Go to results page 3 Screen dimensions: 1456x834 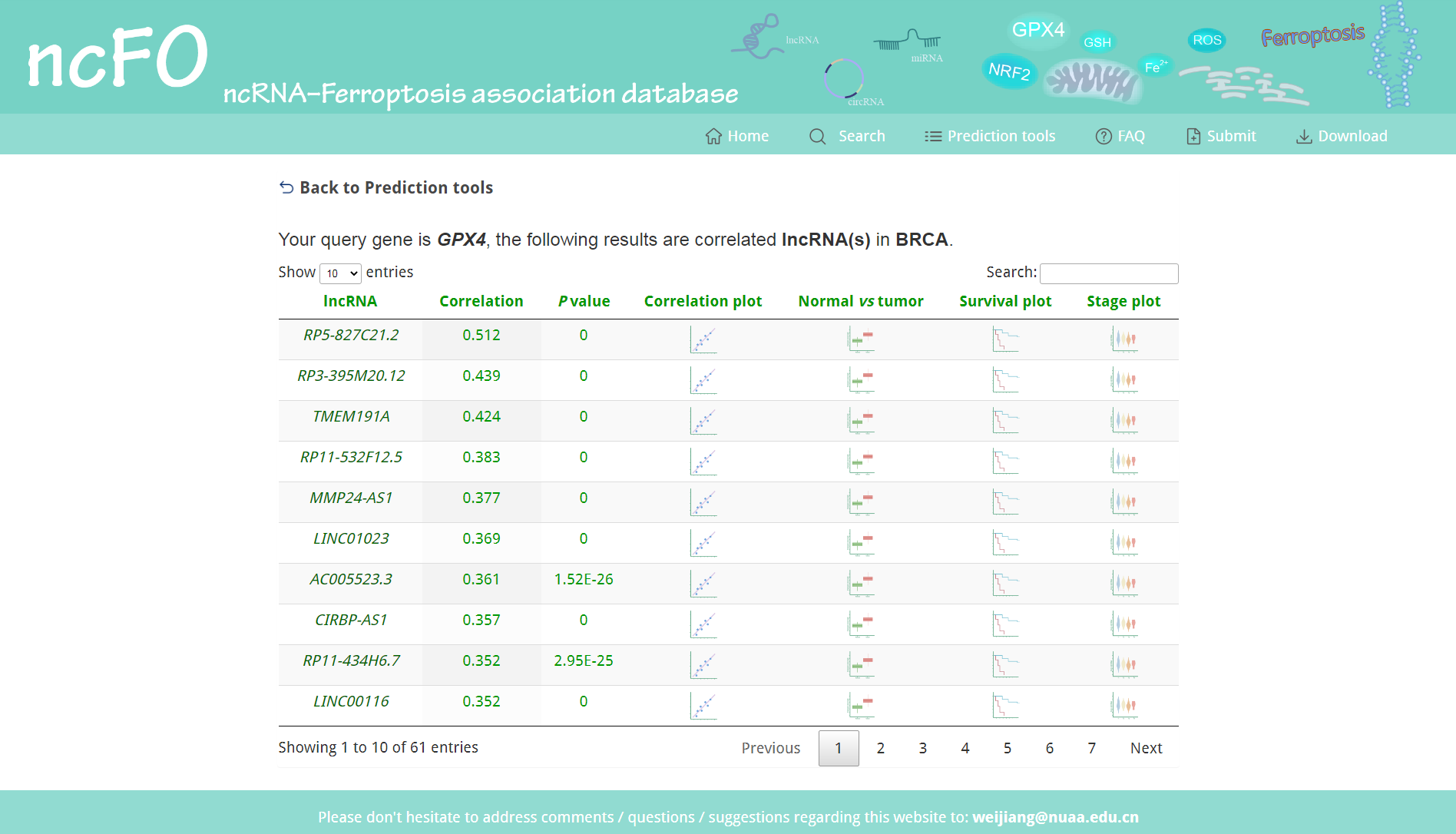(923, 748)
